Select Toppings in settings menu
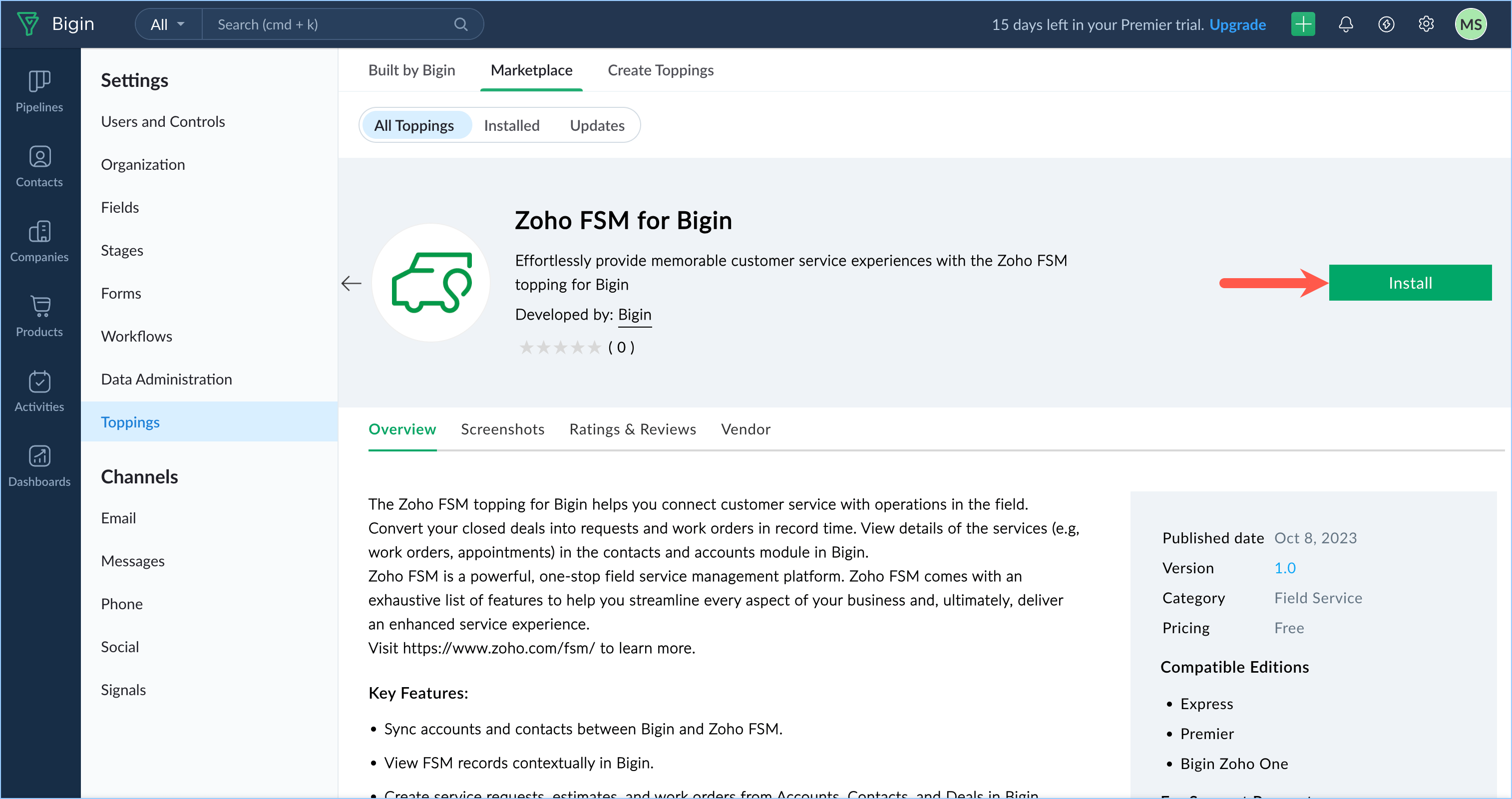 (209, 421)
